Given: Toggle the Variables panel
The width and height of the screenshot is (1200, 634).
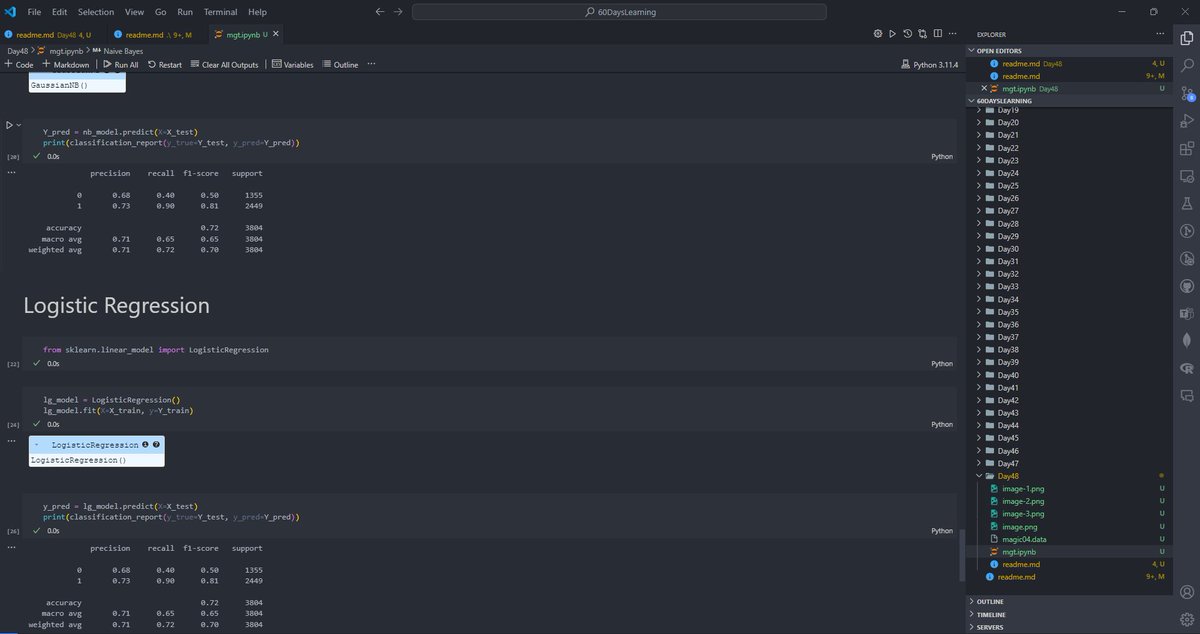Looking at the screenshot, I should tap(292, 64).
